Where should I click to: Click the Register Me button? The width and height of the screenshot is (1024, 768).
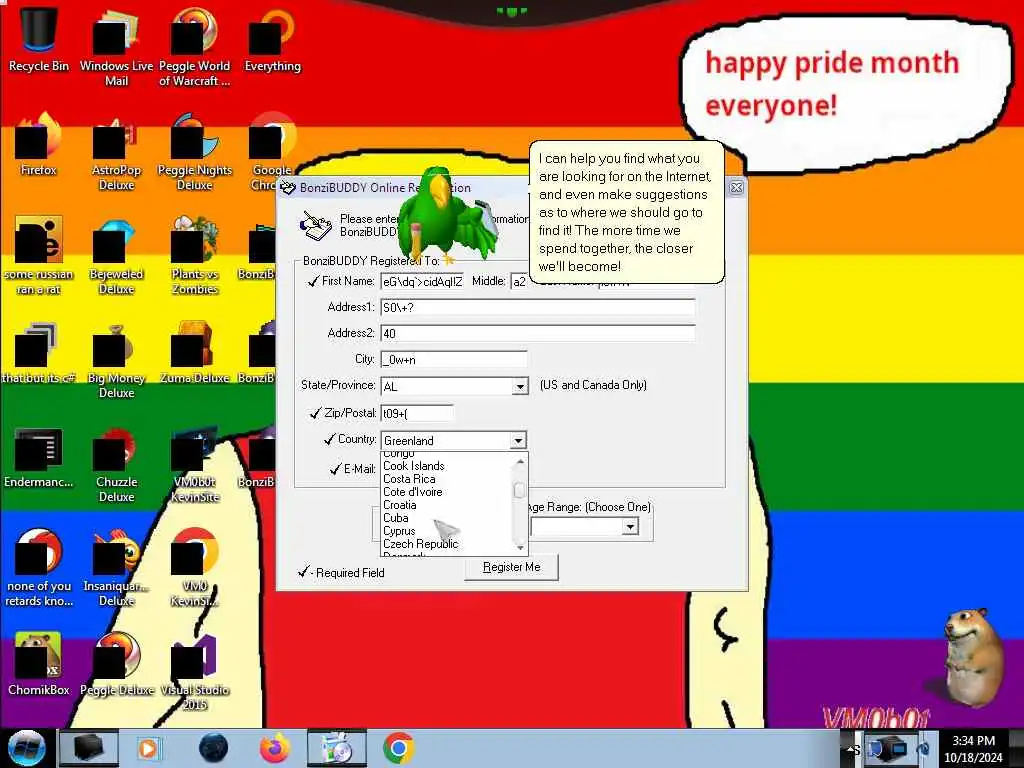[511, 567]
